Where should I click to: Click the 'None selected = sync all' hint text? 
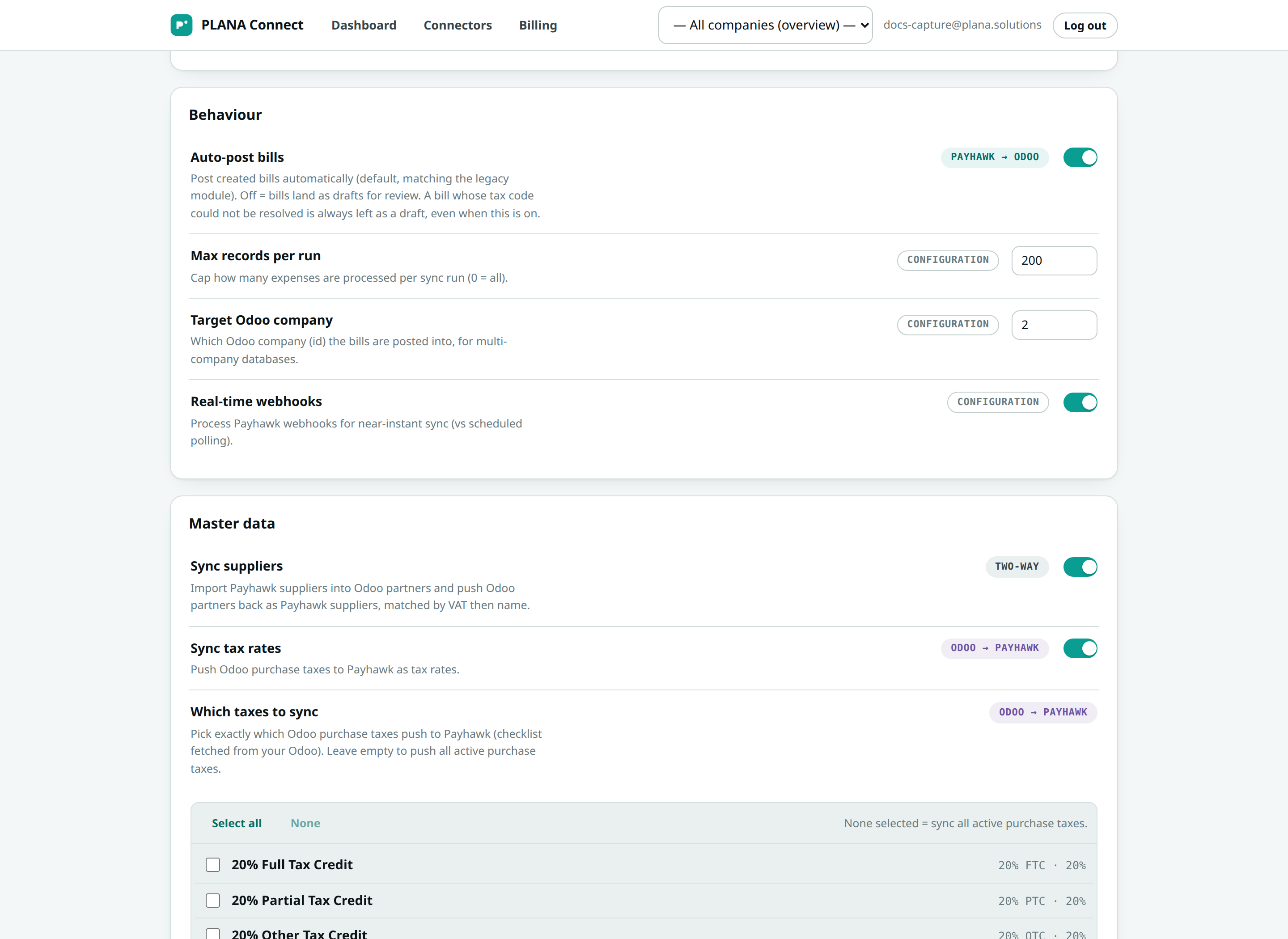pos(965,823)
